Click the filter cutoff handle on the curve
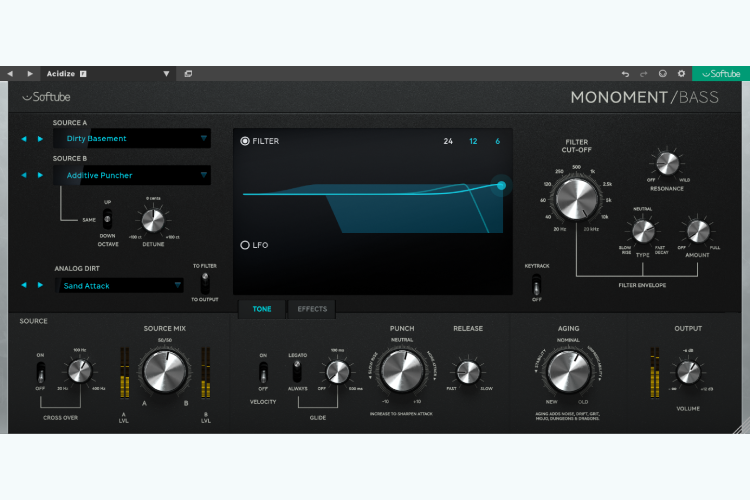Viewport: 750px width, 500px height. tap(501, 185)
